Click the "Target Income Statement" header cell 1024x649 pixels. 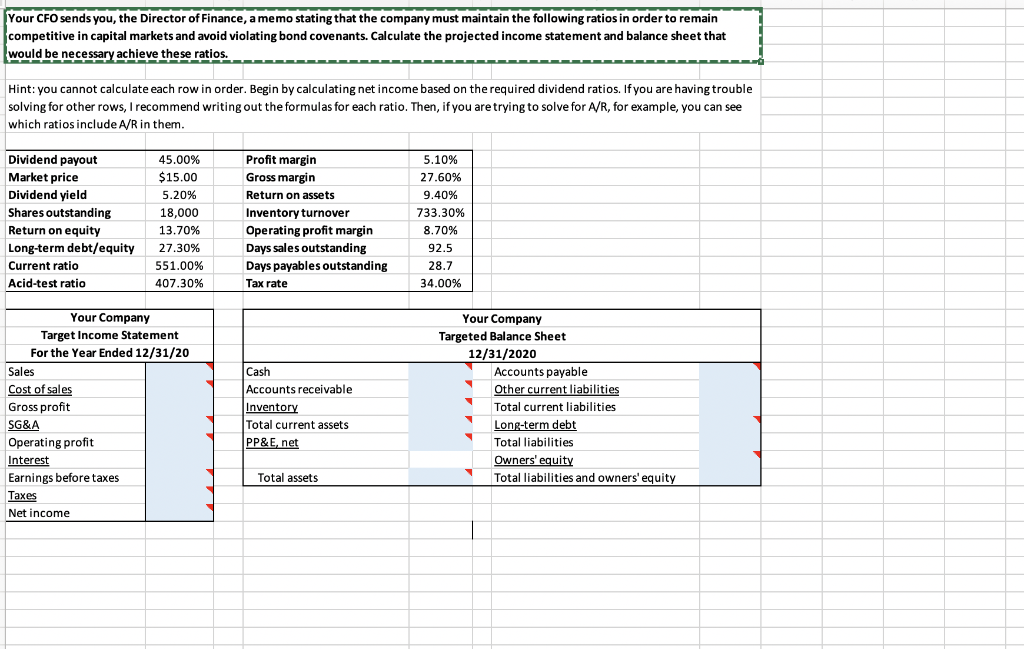[110, 335]
